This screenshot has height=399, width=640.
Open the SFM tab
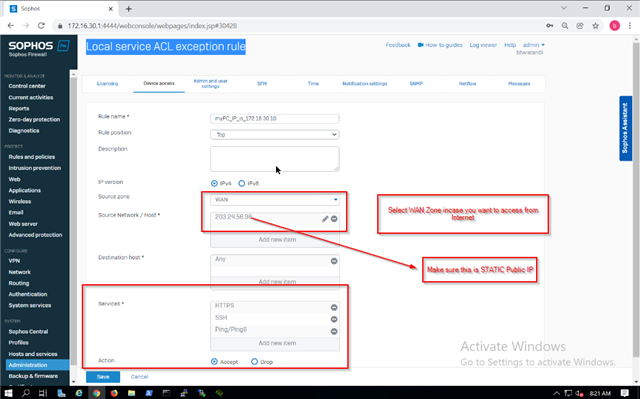coord(262,84)
